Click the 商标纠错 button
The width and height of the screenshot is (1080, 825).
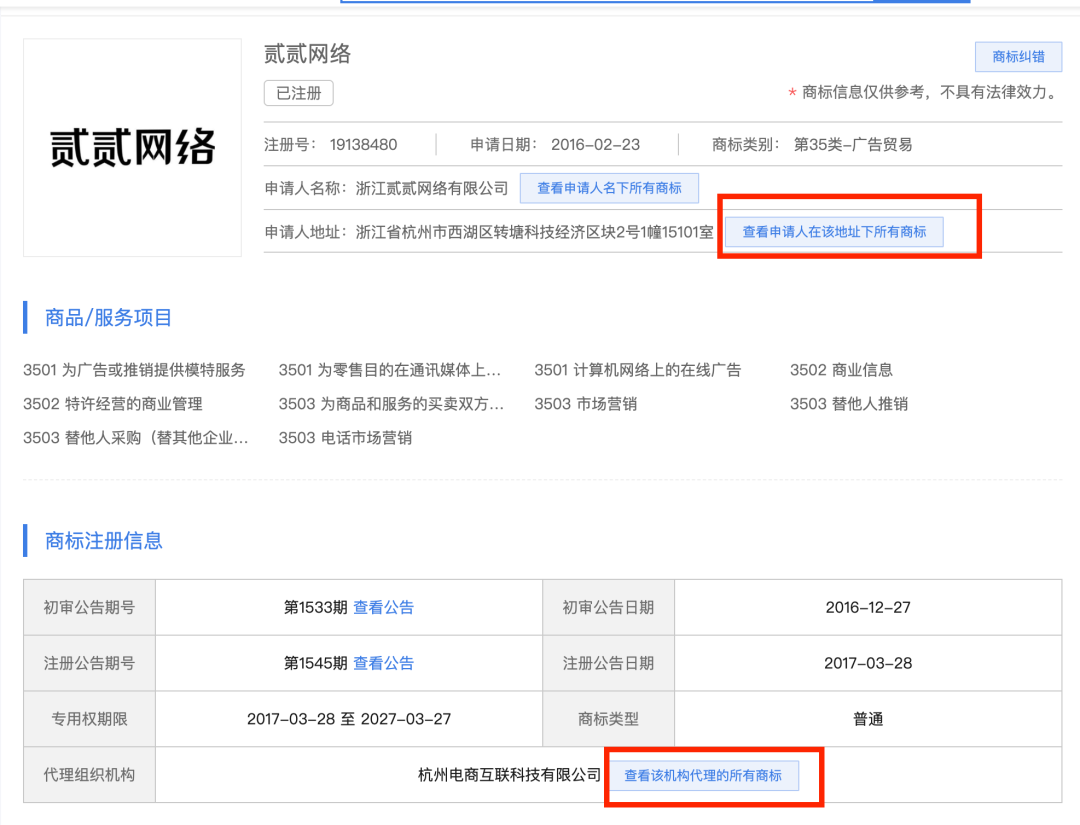[x=1018, y=56]
